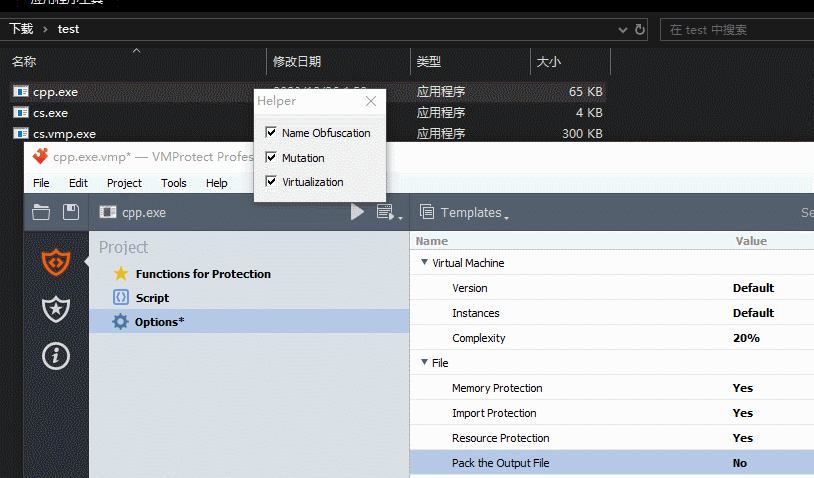
Task: Click the cs.vmp.exe application icon in Explorer
Action: pyautogui.click(x=21, y=133)
